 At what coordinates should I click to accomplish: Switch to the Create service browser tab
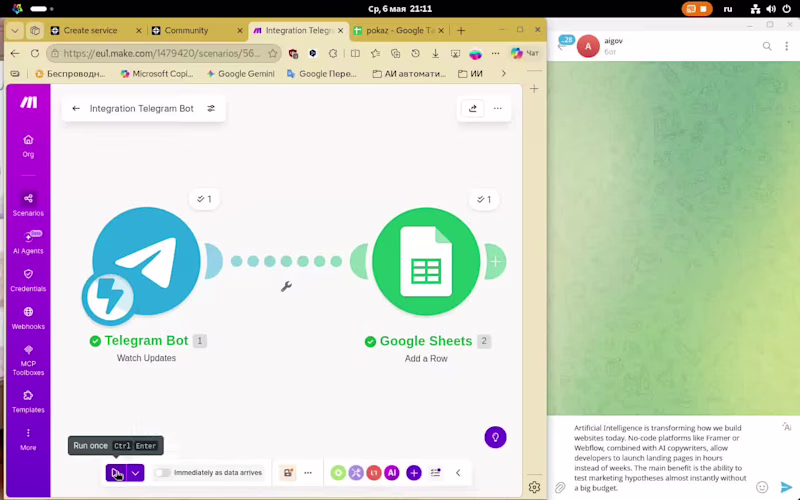coord(95,31)
